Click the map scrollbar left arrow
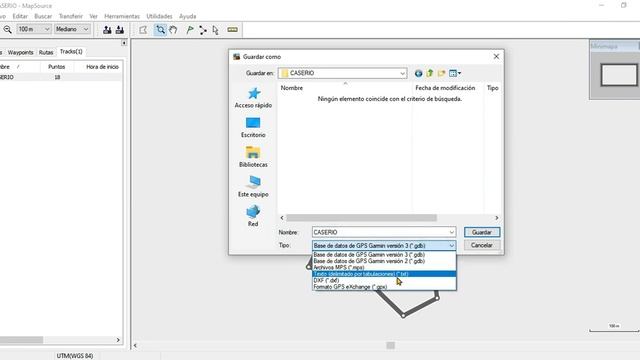The image size is (640, 360). (x=135, y=346)
